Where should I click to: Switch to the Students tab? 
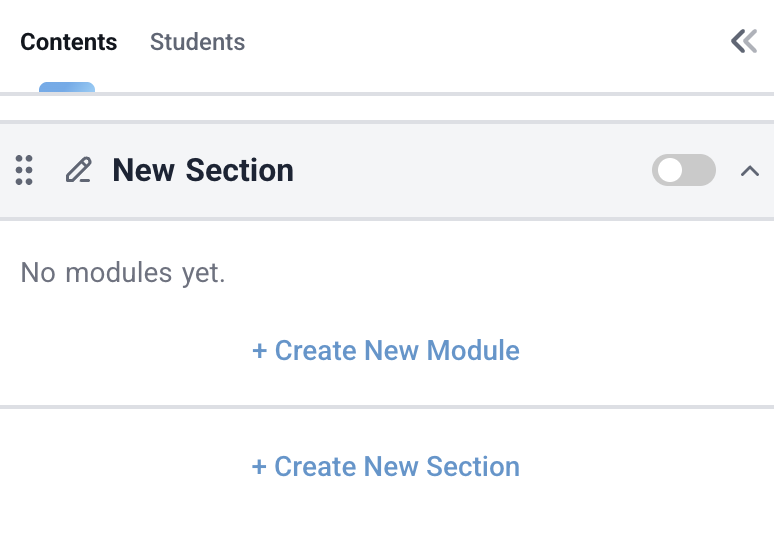point(197,42)
